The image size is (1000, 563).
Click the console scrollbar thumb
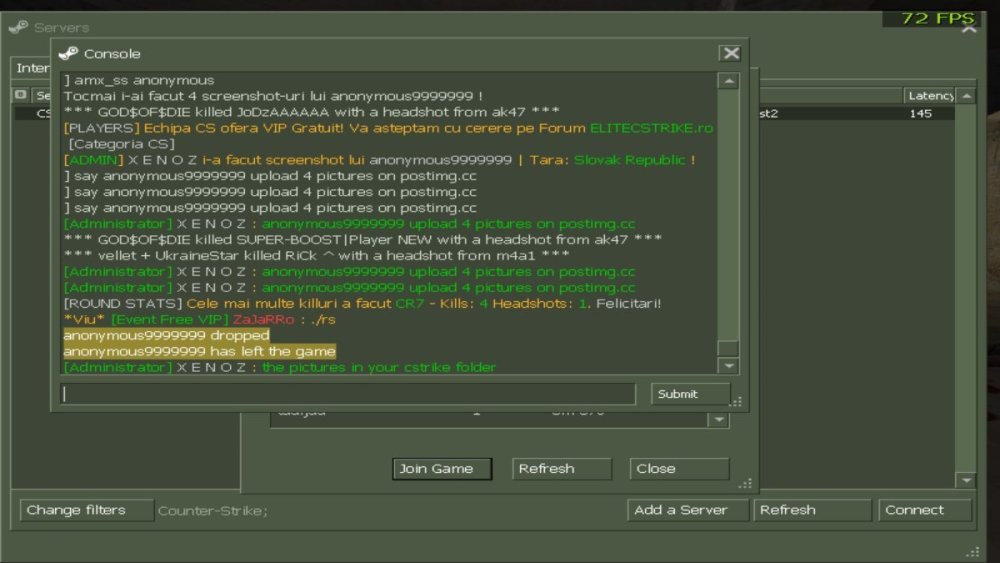(728, 349)
